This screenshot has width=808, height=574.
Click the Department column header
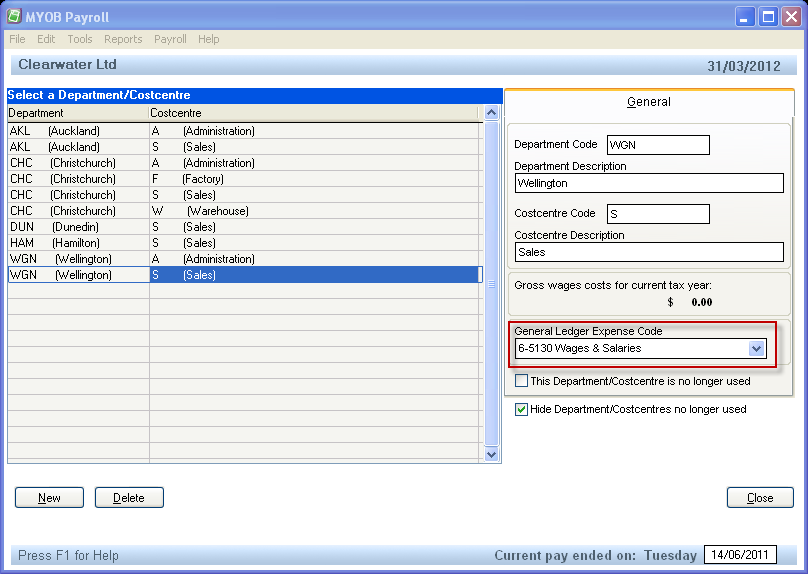coord(78,113)
